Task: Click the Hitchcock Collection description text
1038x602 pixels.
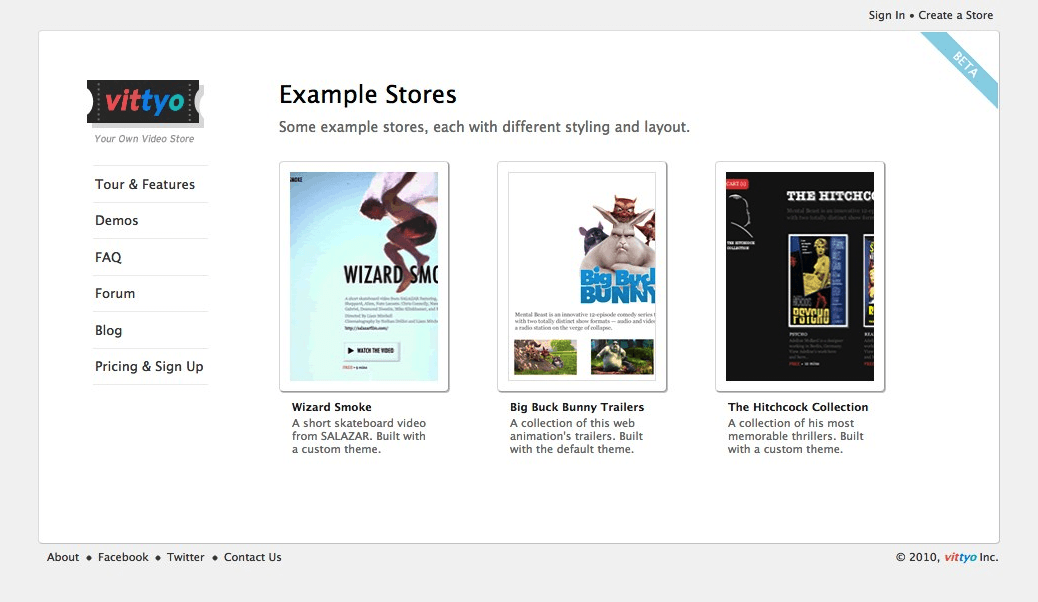Action: [x=796, y=436]
